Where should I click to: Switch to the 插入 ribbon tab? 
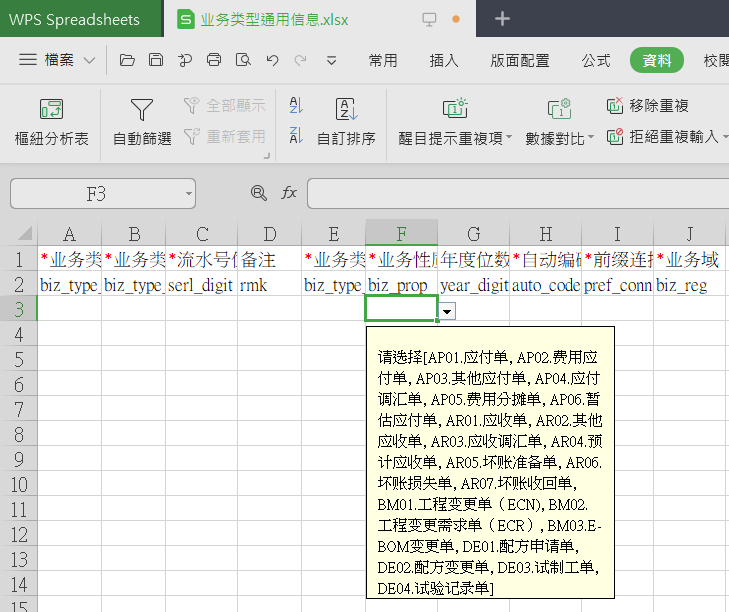443,60
